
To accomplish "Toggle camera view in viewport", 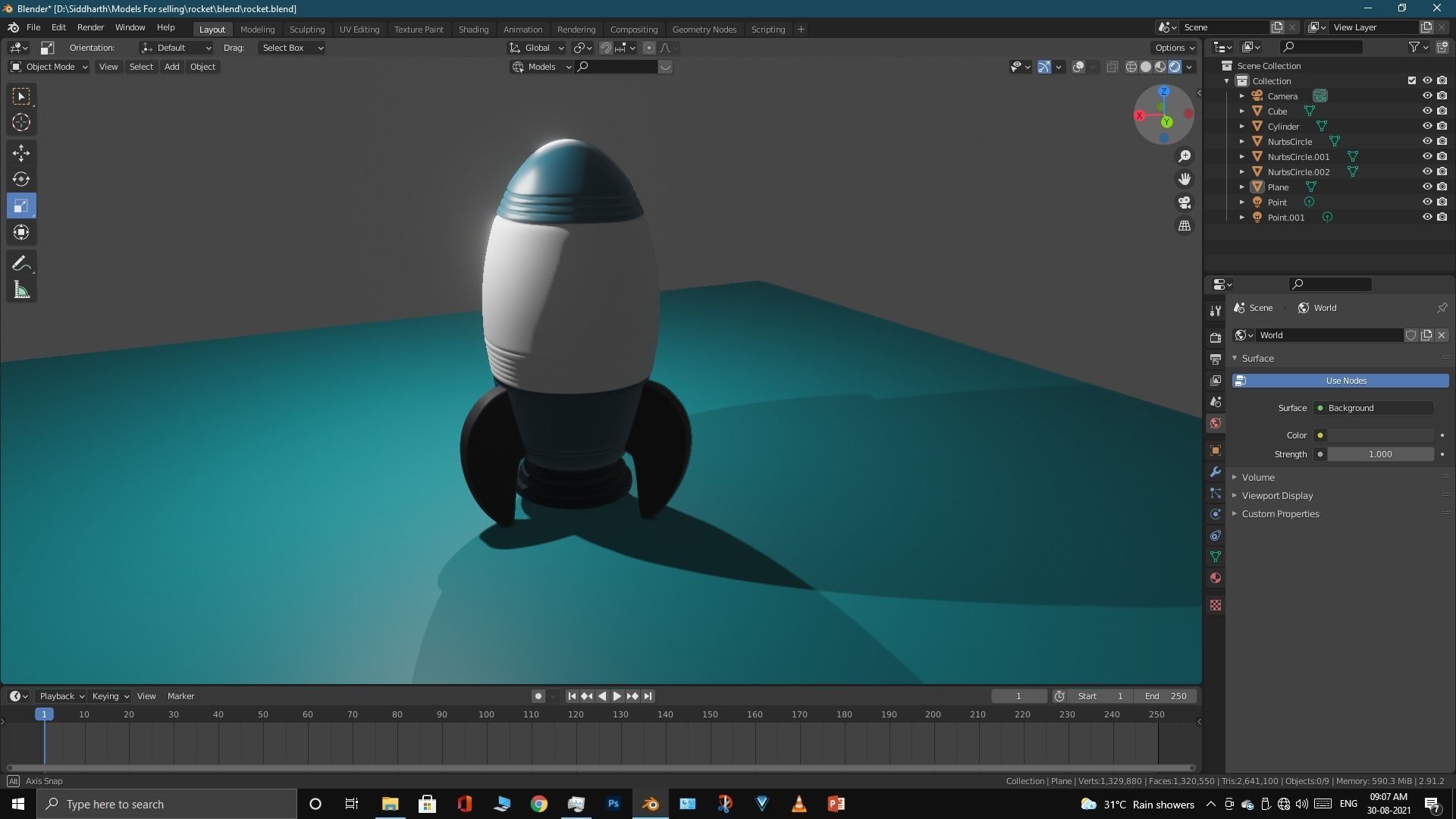I will point(1184,202).
